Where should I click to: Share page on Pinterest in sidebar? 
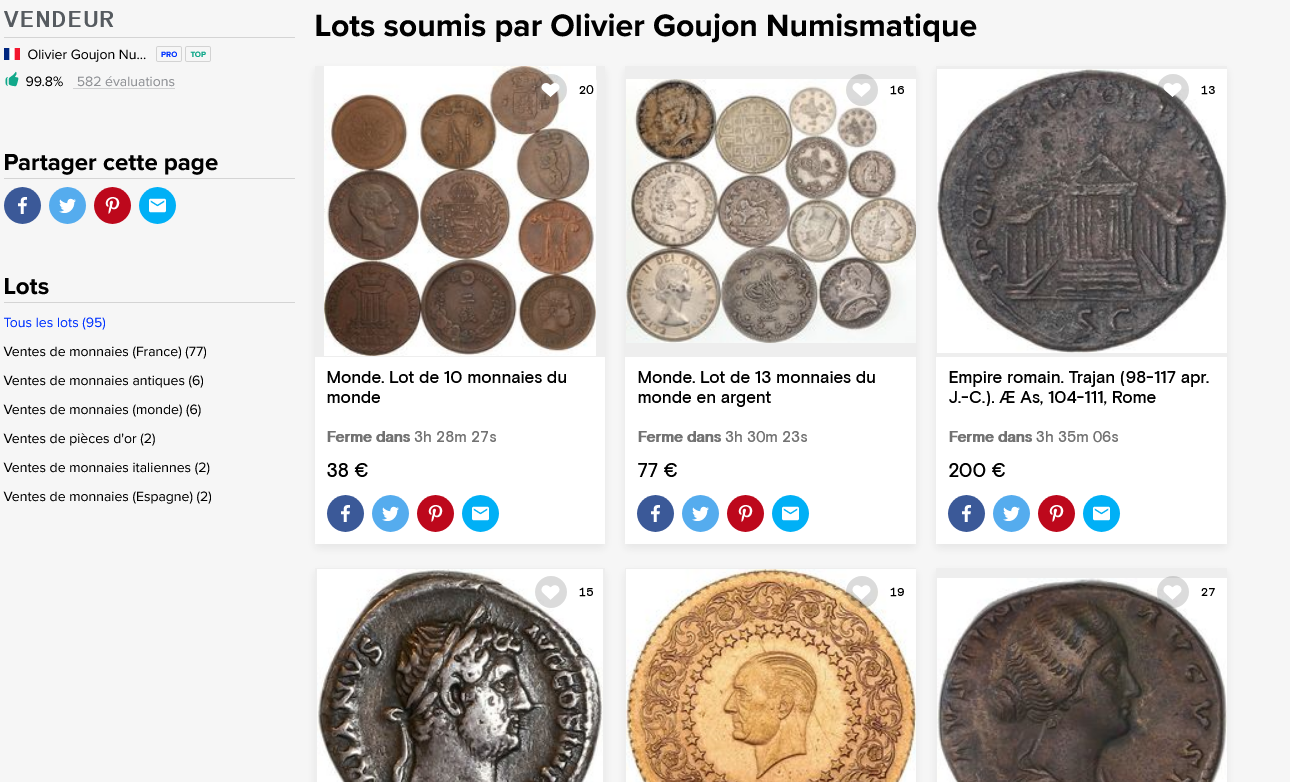(x=112, y=206)
